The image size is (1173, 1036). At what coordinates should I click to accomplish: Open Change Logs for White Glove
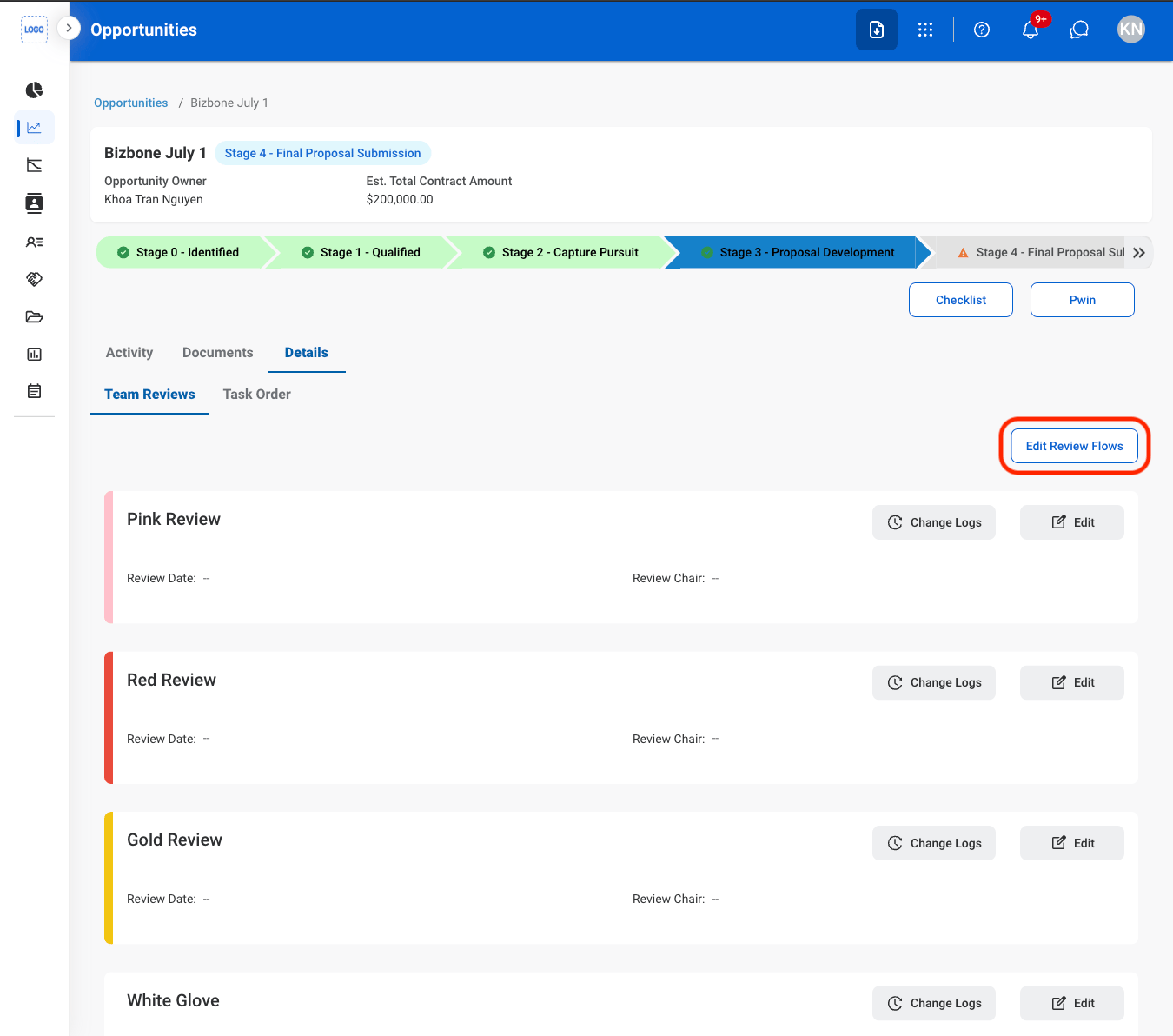[934, 1003]
